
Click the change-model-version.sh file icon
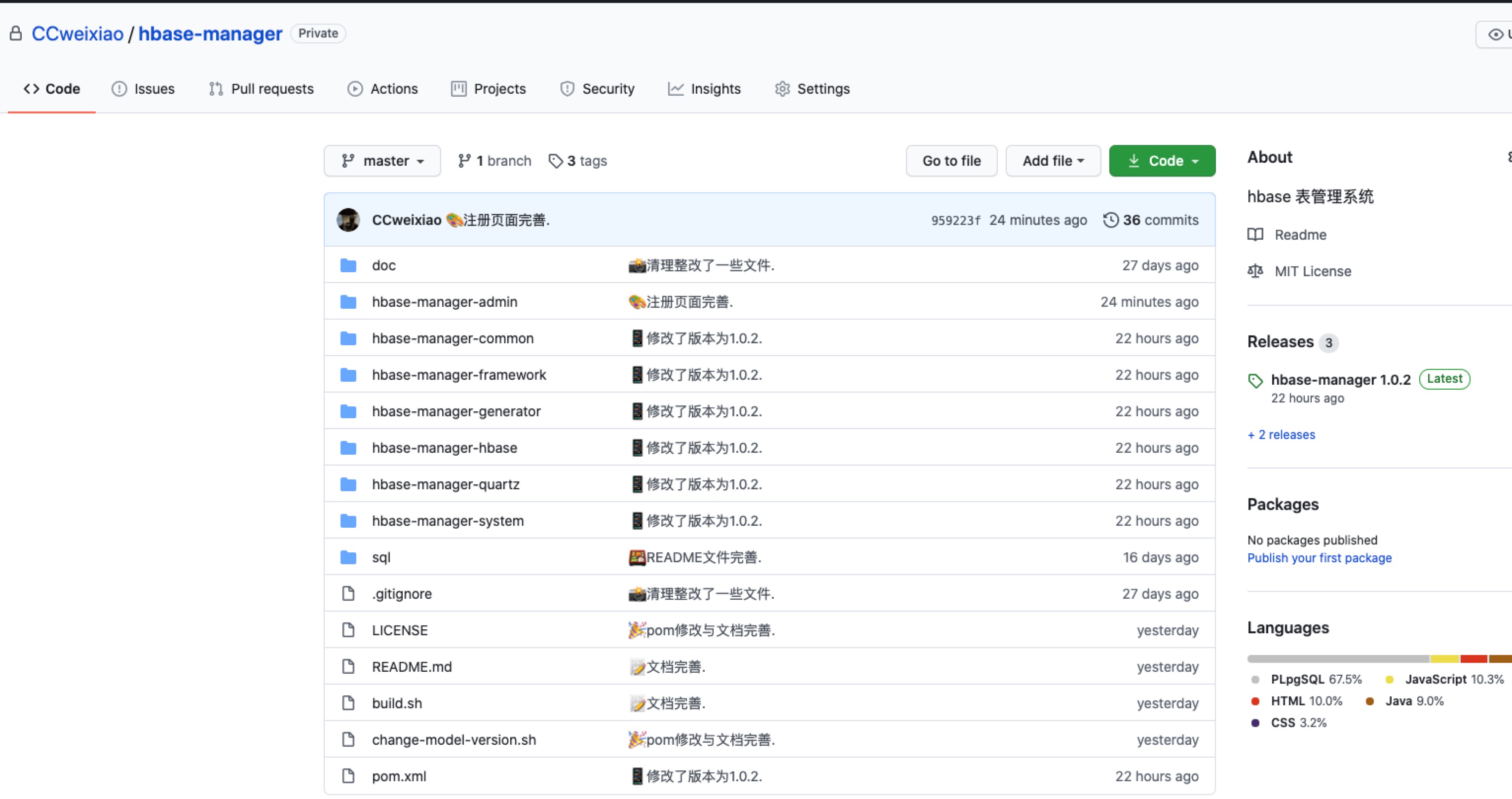[x=348, y=739]
